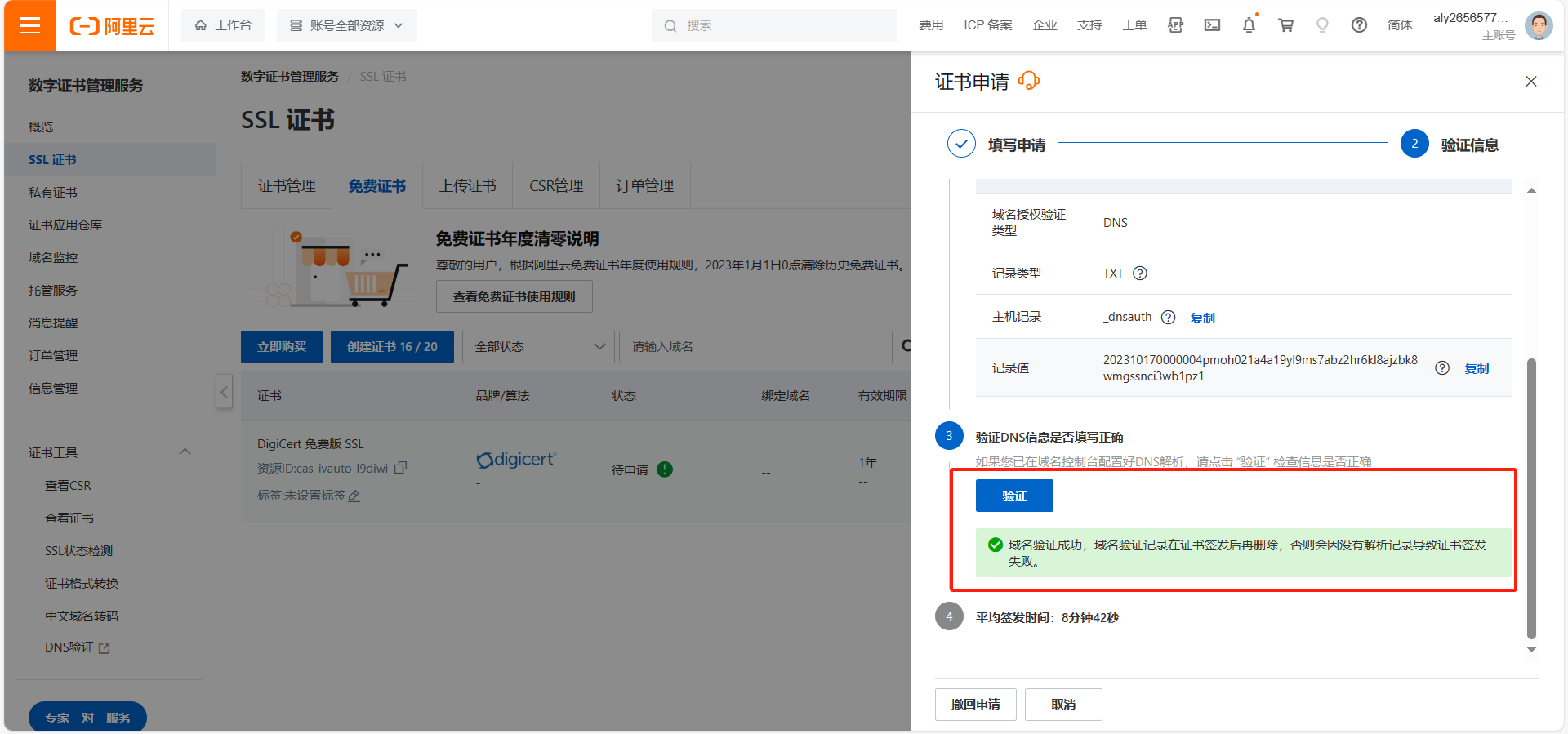Viewport: 1568px width, 734px height.
Task: Go to Alibaba Cloud logo home
Action: click(x=112, y=26)
